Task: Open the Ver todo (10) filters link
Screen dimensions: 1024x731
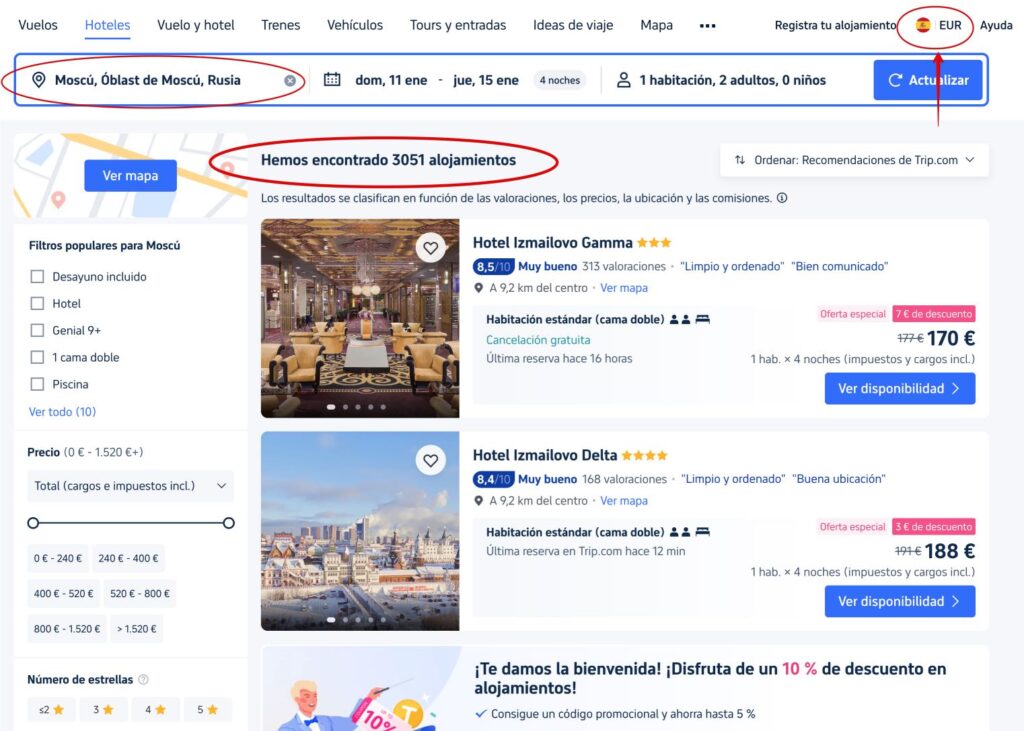Action: point(62,411)
